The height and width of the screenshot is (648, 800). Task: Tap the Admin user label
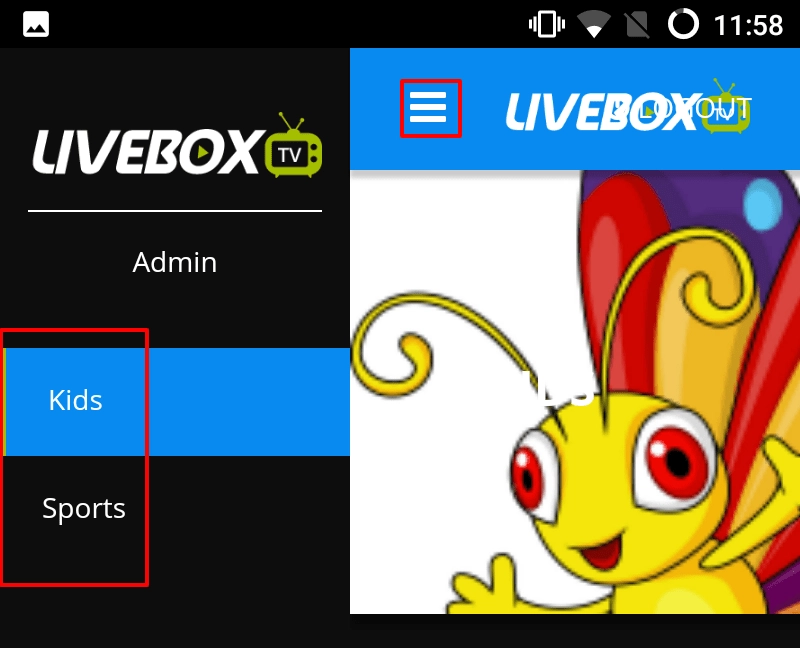coord(174,262)
